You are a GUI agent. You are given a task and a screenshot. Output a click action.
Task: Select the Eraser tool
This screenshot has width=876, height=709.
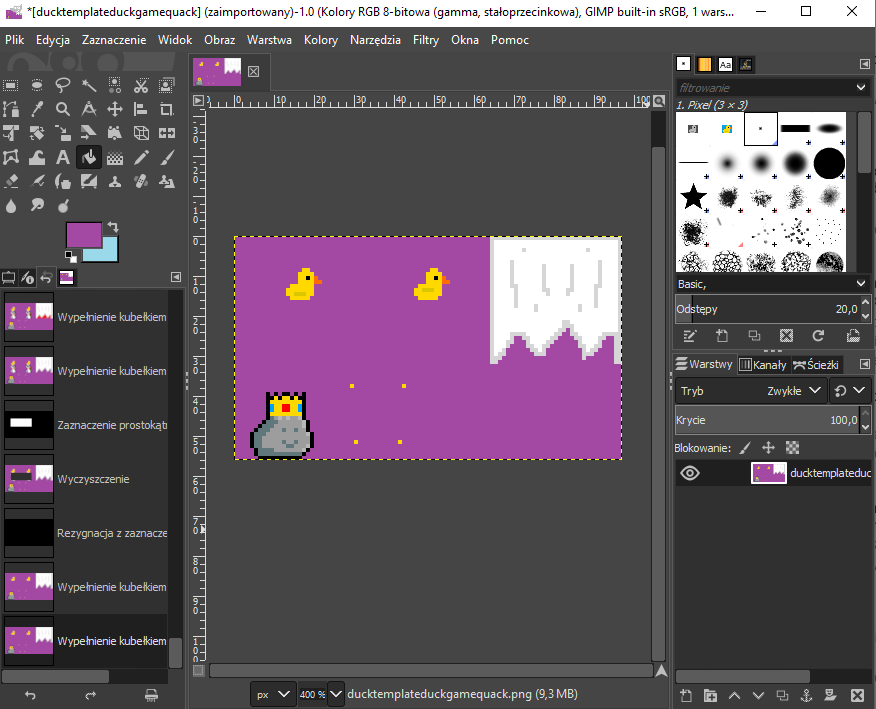point(11,182)
